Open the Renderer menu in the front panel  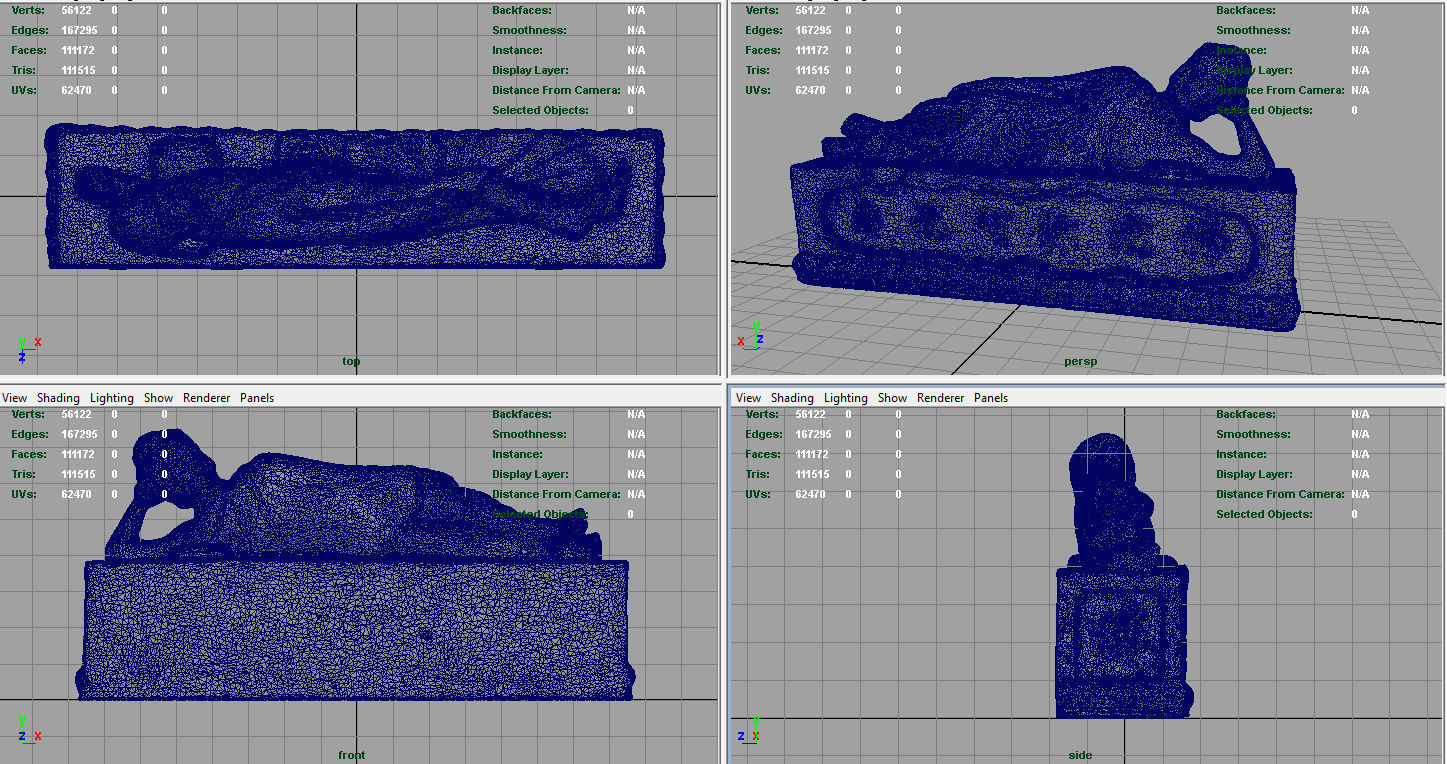207,398
